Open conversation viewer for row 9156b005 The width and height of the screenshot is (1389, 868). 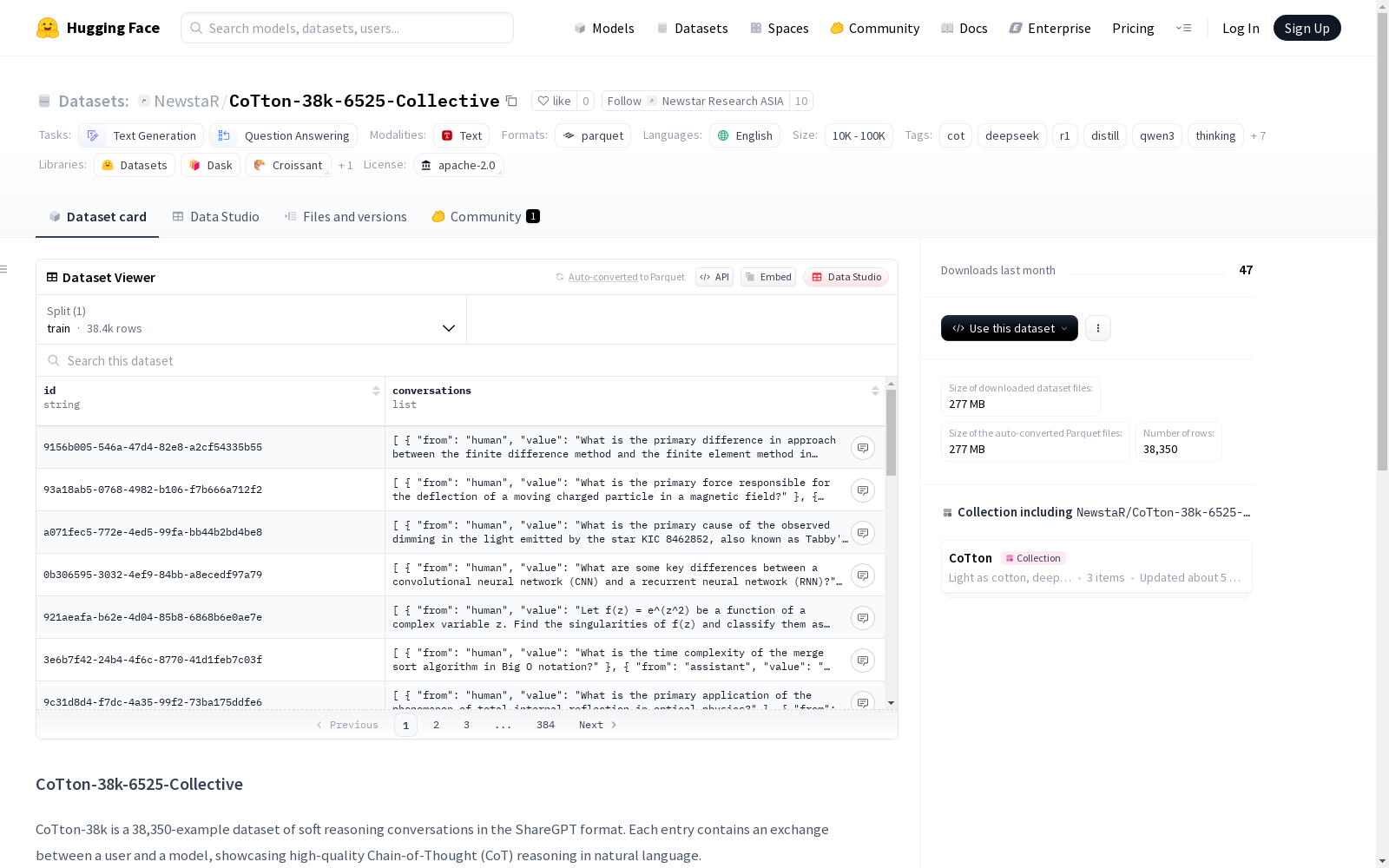coord(862,448)
